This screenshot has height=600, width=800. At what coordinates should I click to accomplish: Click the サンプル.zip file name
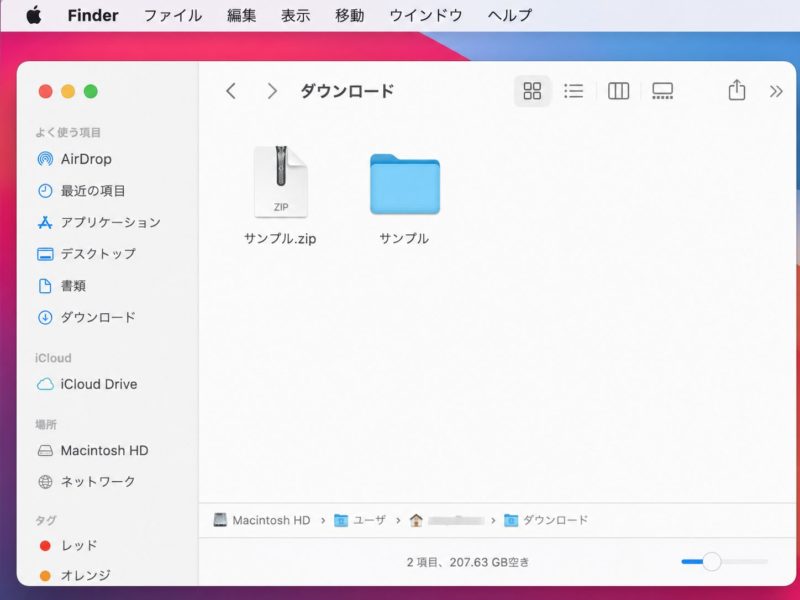point(280,238)
